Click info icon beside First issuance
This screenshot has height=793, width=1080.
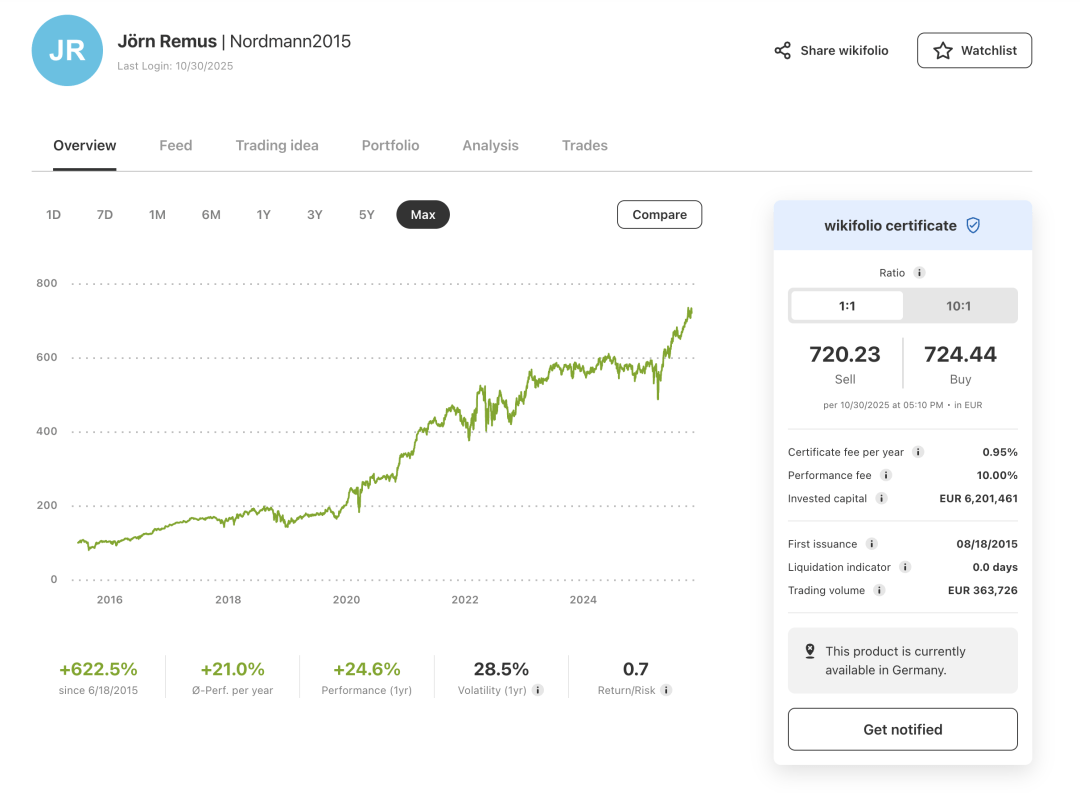871,544
